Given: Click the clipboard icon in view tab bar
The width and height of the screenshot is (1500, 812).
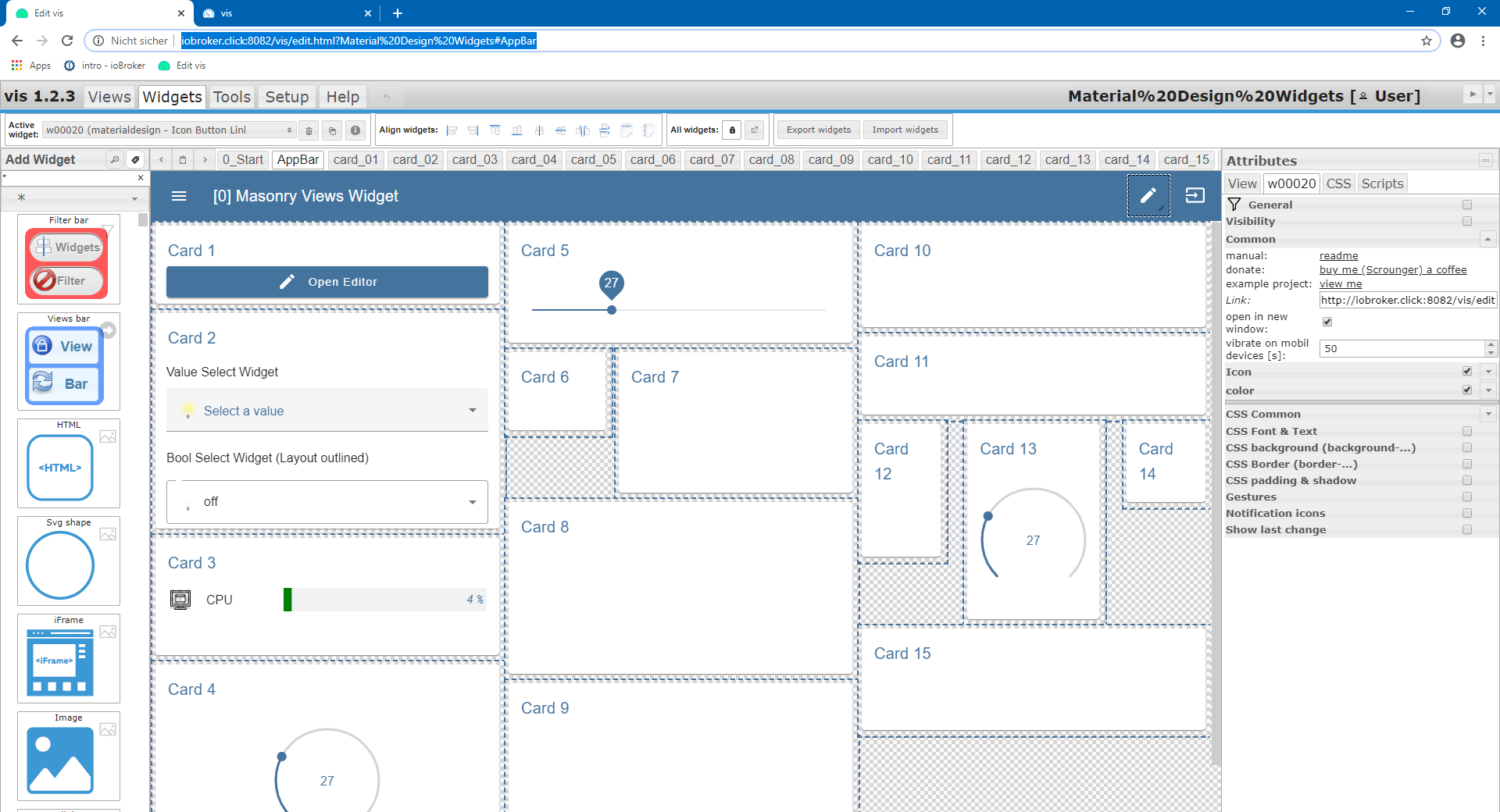Looking at the screenshot, I should click(x=183, y=159).
